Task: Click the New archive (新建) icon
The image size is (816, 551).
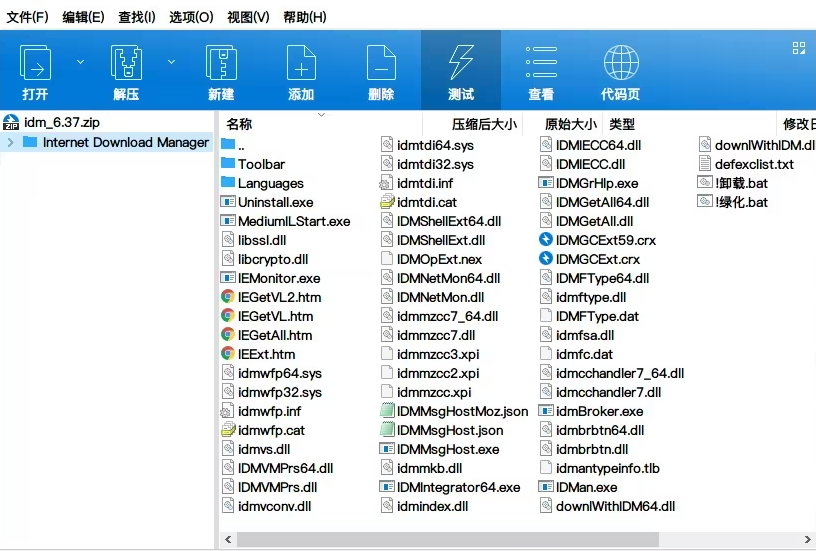Action: click(221, 62)
